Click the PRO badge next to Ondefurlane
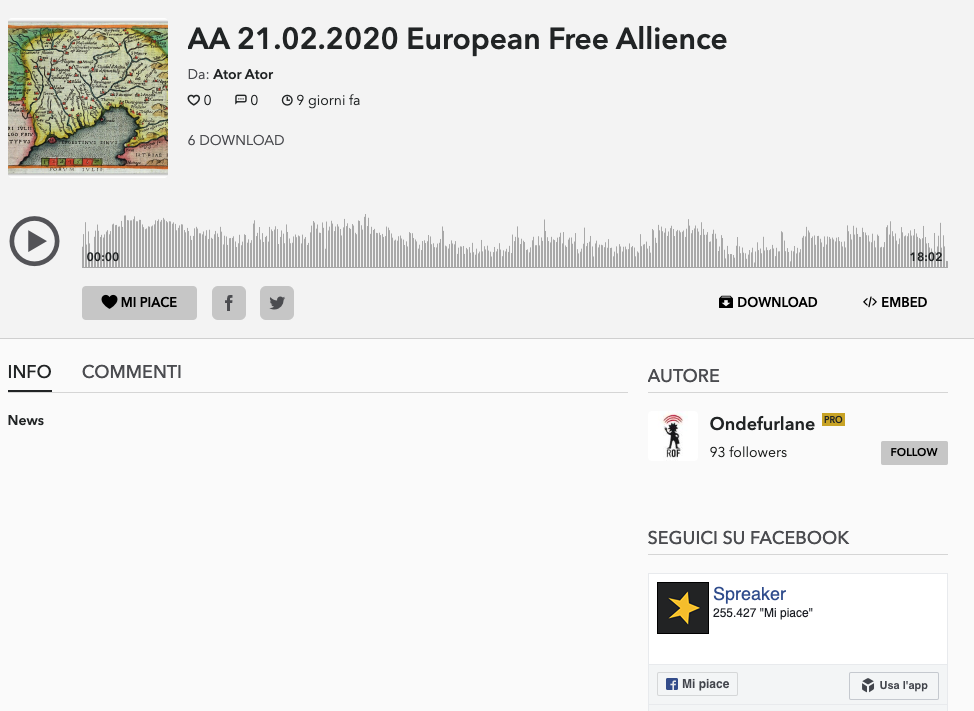This screenshot has width=974, height=711. [833, 420]
